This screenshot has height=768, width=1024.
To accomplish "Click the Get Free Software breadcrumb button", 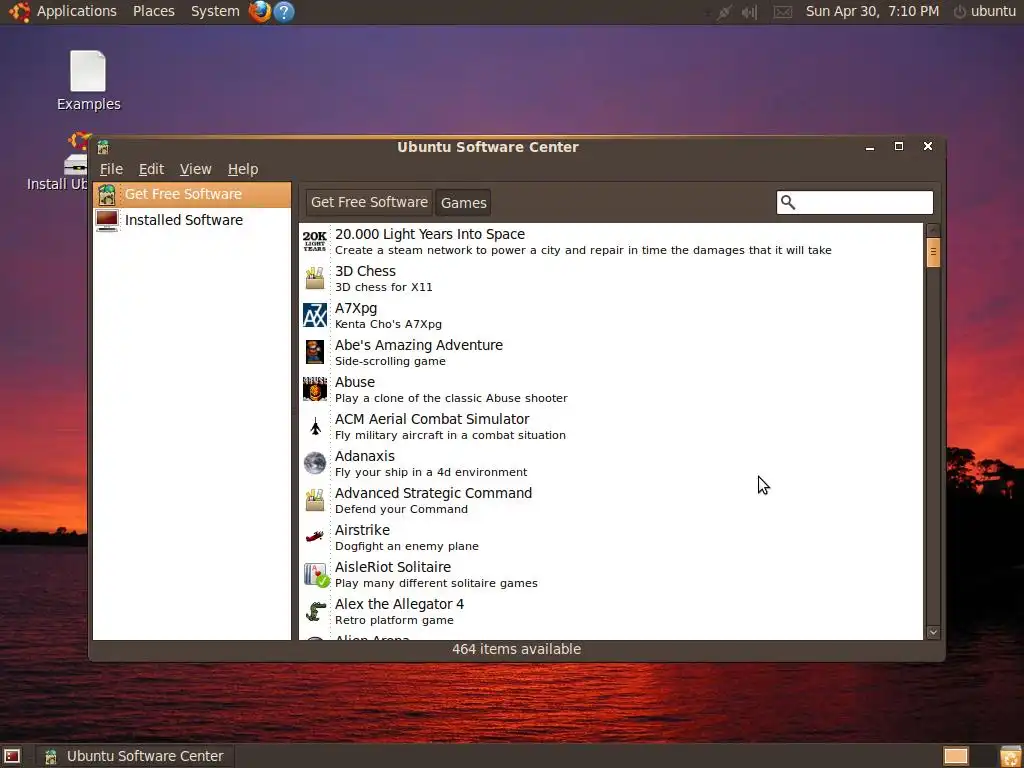I will pos(369,202).
